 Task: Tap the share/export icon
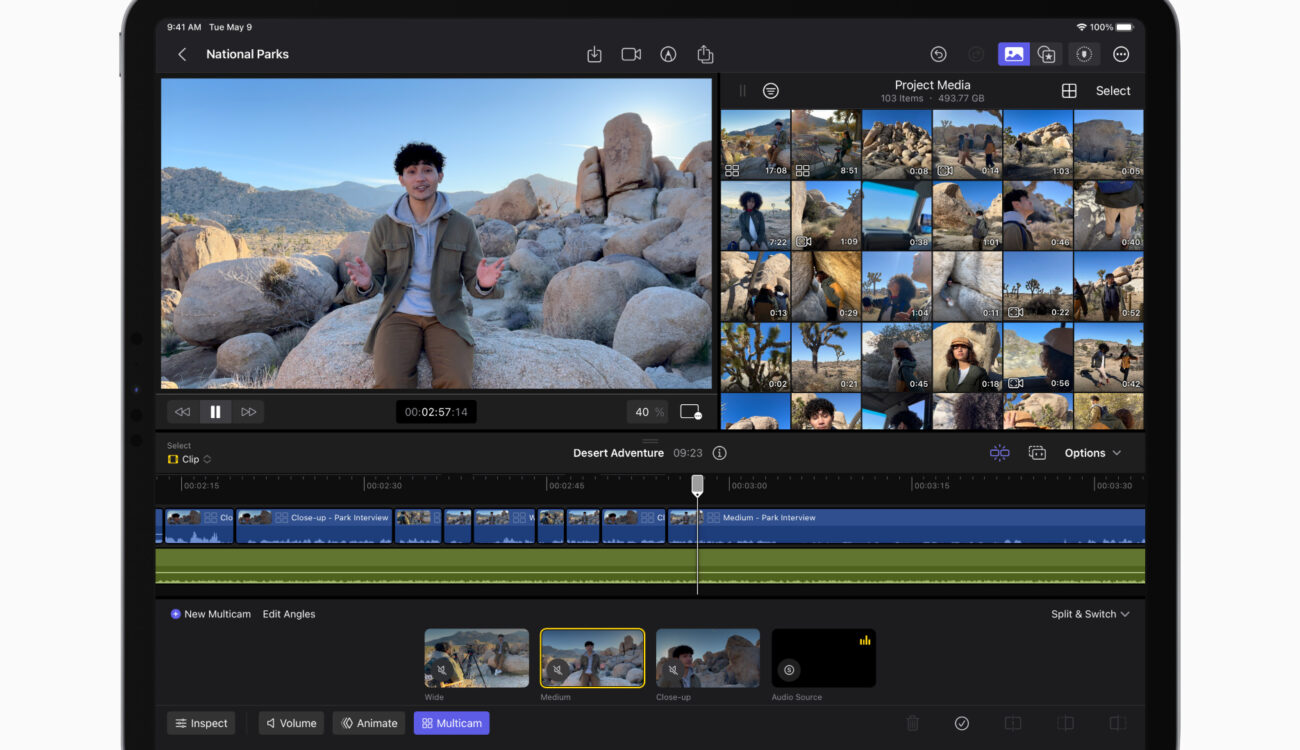(705, 55)
